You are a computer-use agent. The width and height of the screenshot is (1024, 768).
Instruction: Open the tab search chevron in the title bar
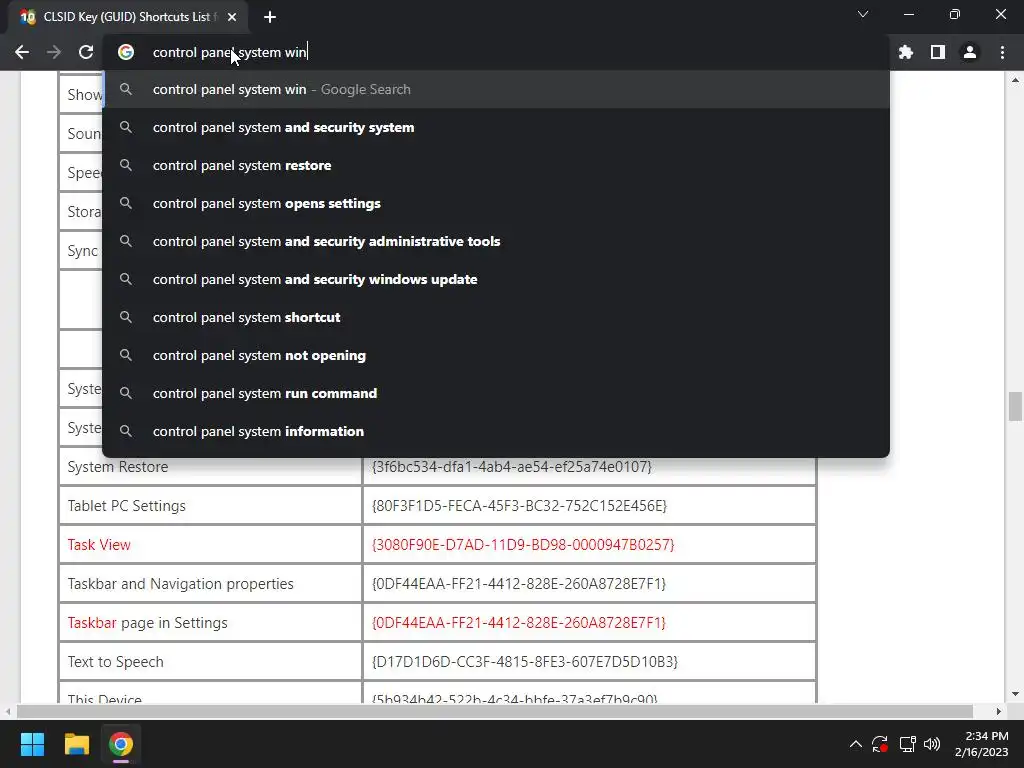point(863,14)
